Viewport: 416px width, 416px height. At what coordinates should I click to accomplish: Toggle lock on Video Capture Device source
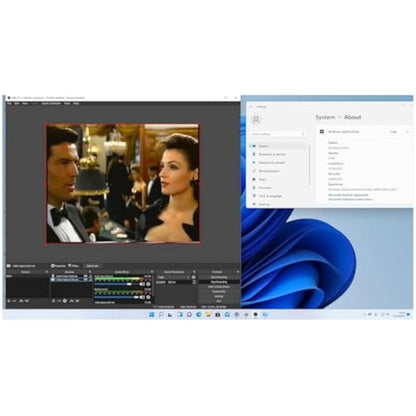tap(90, 279)
